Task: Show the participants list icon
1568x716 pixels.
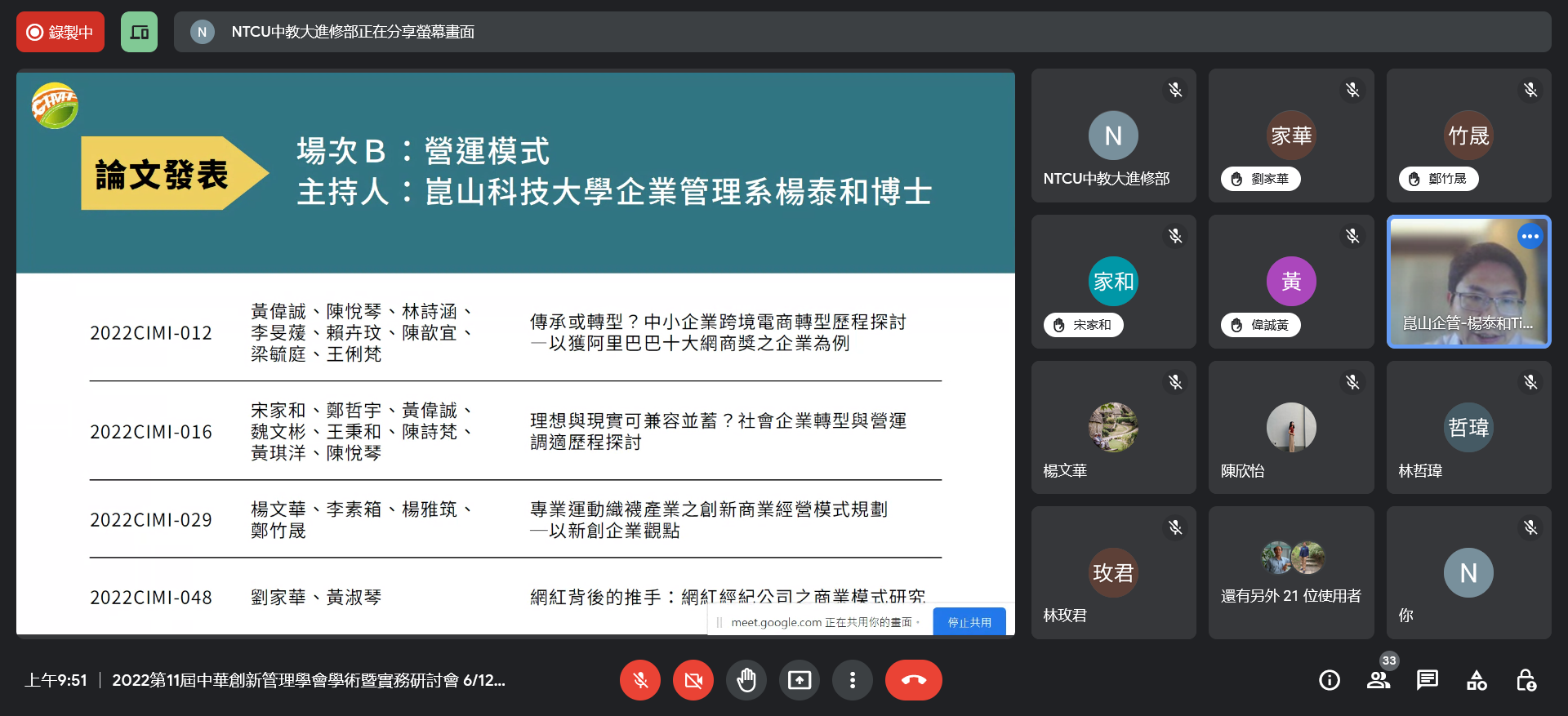Action: [1379, 680]
